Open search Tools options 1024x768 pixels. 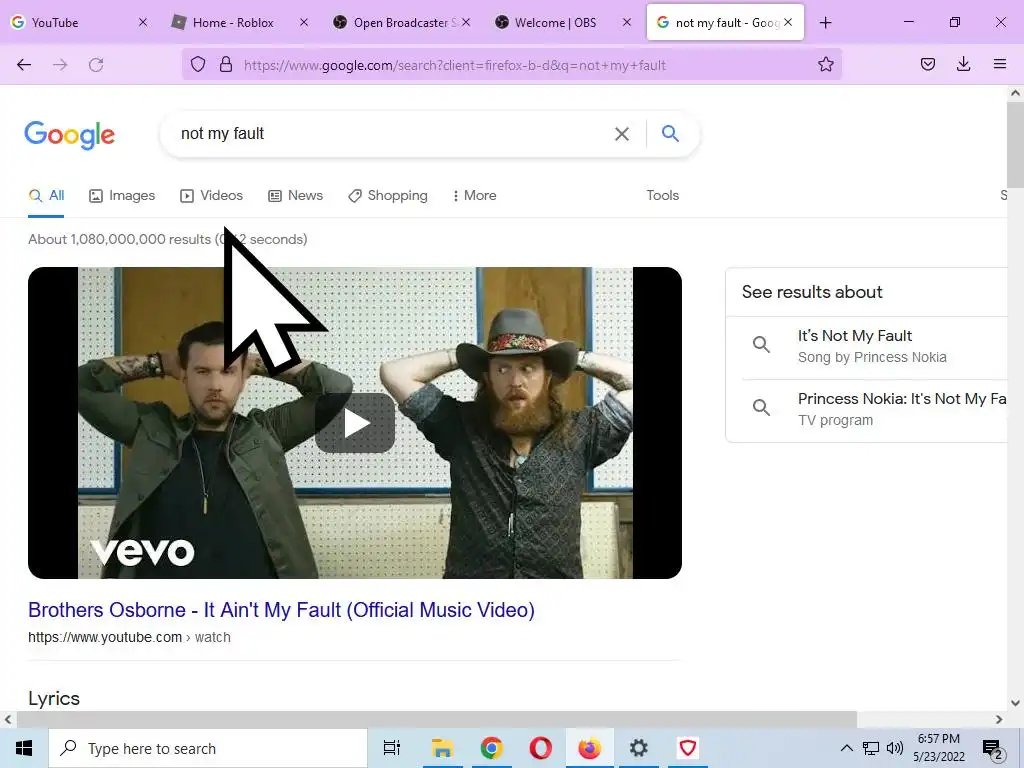663,195
